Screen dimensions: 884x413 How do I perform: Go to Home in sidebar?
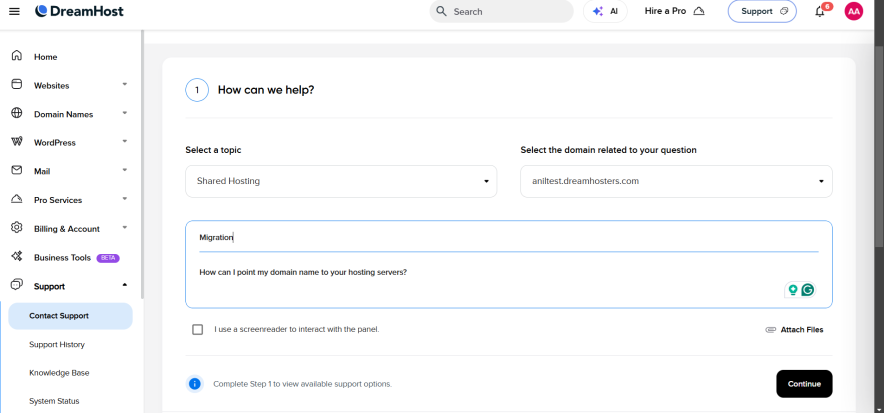pos(46,57)
